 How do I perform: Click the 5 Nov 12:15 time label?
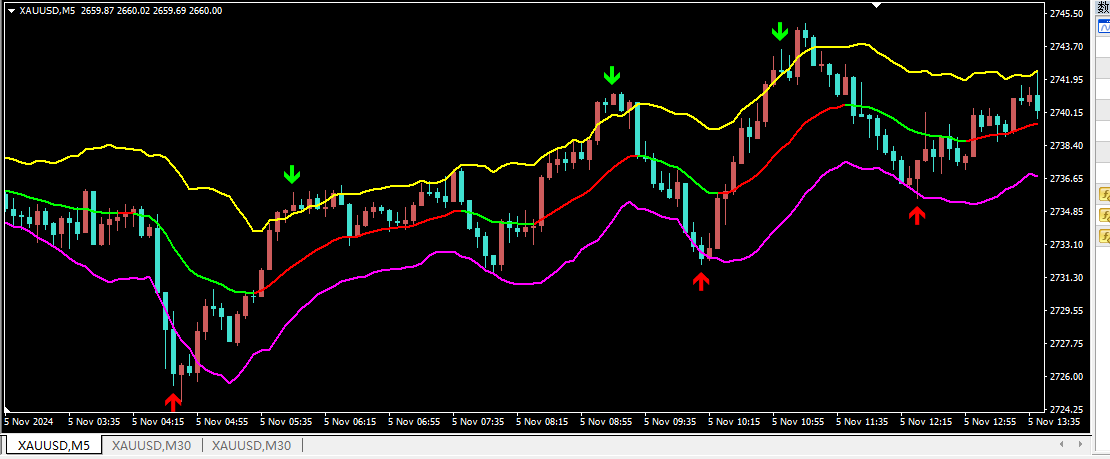coord(926,421)
